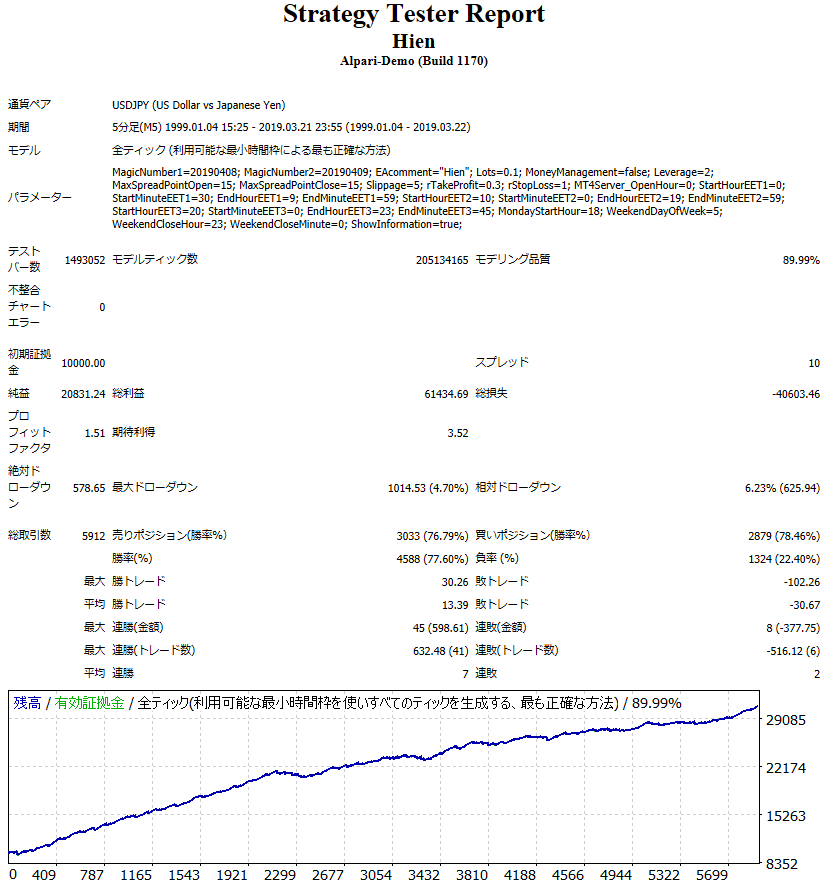Click chart x-axis label 3054
This screenshot has width=827, height=885.
pyautogui.click(x=375, y=875)
